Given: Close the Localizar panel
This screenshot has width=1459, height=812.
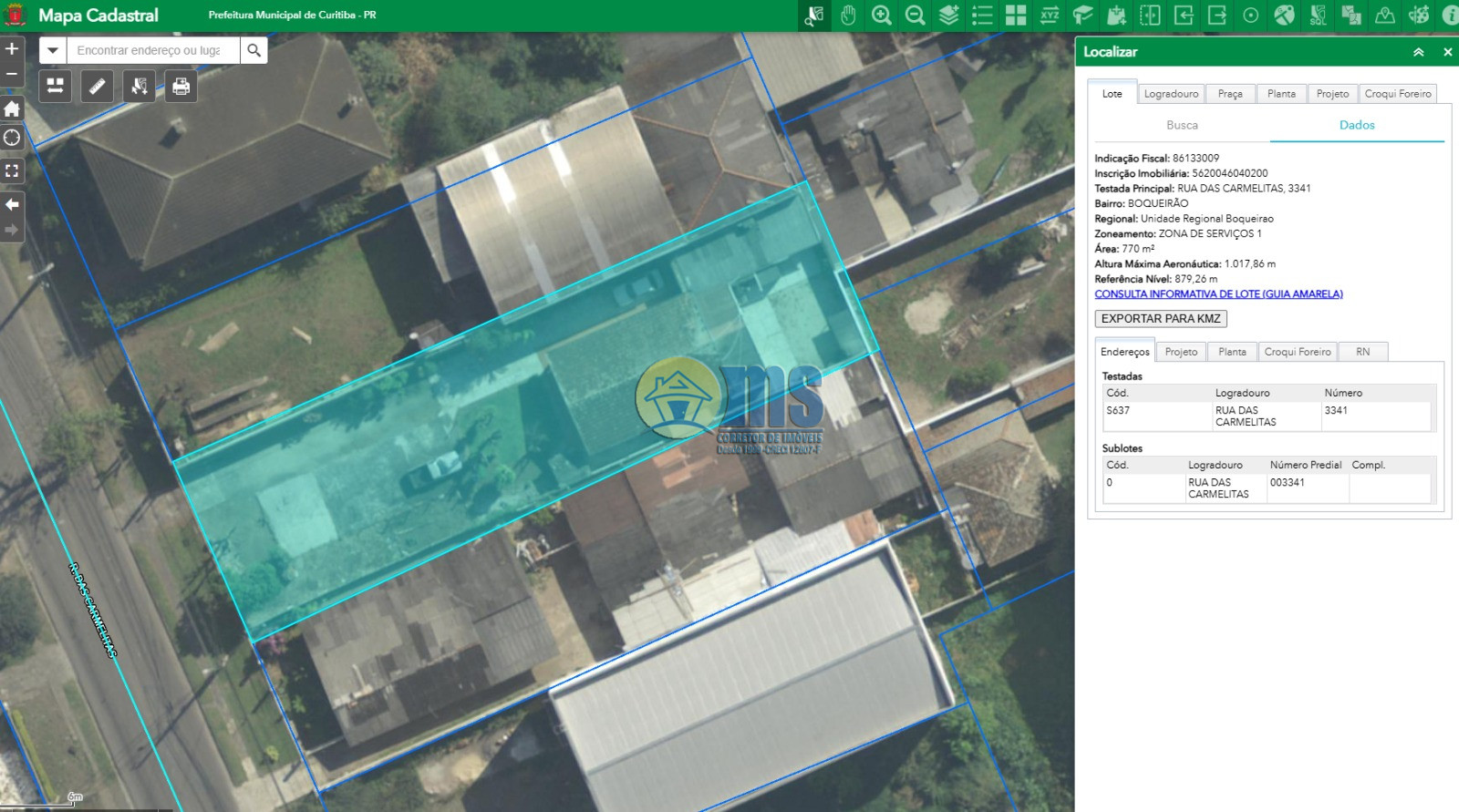Looking at the screenshot, I should 1447,52.
